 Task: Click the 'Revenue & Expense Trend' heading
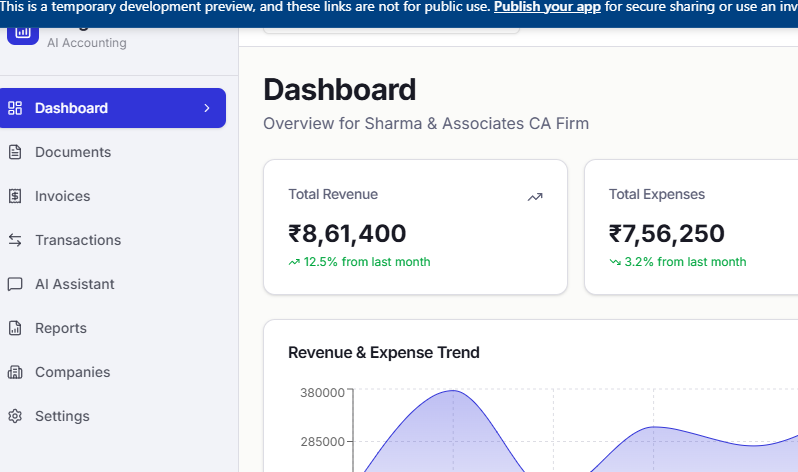384,352
